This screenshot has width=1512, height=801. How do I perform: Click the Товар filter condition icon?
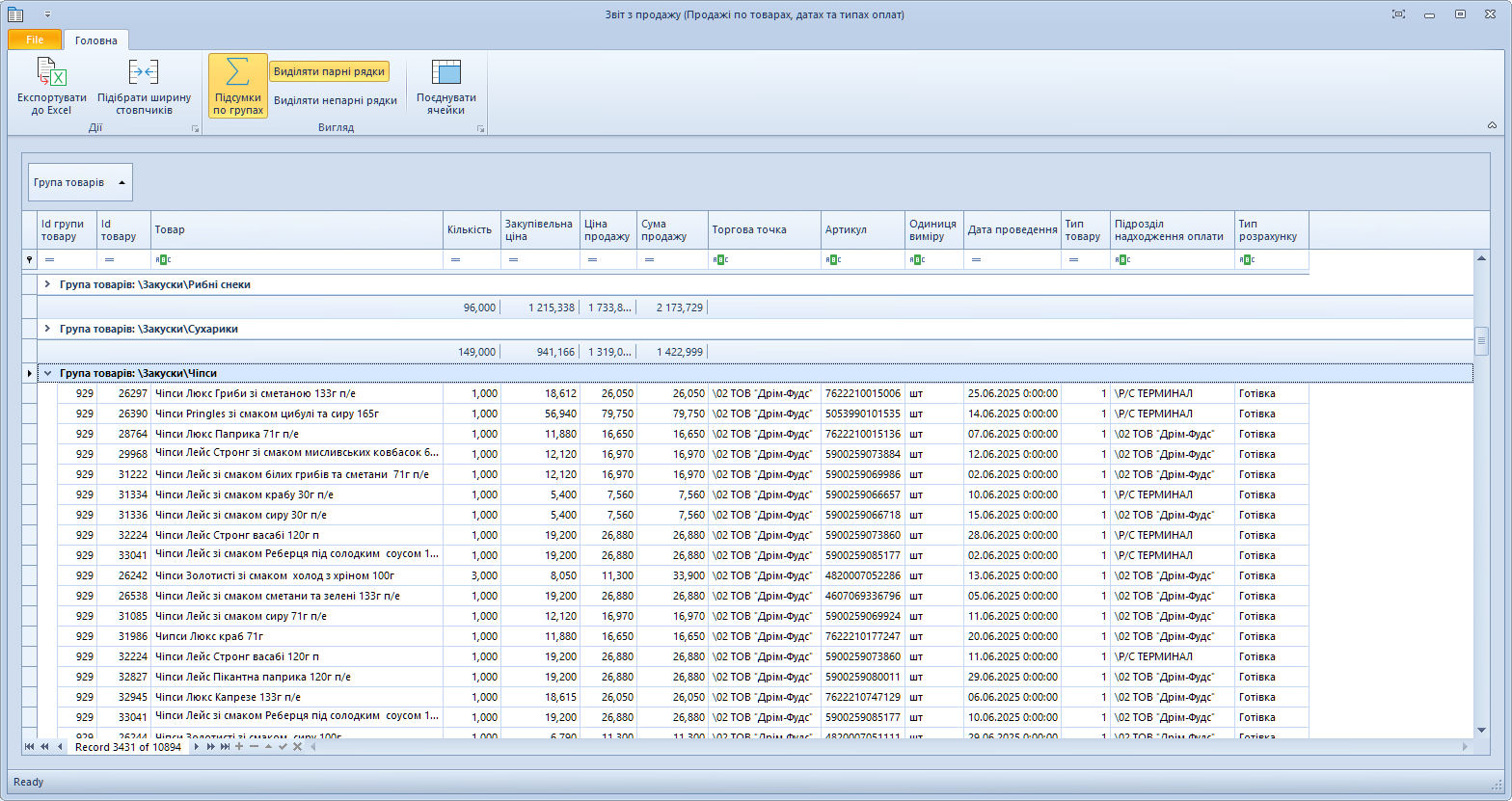[x=161, y=259]
